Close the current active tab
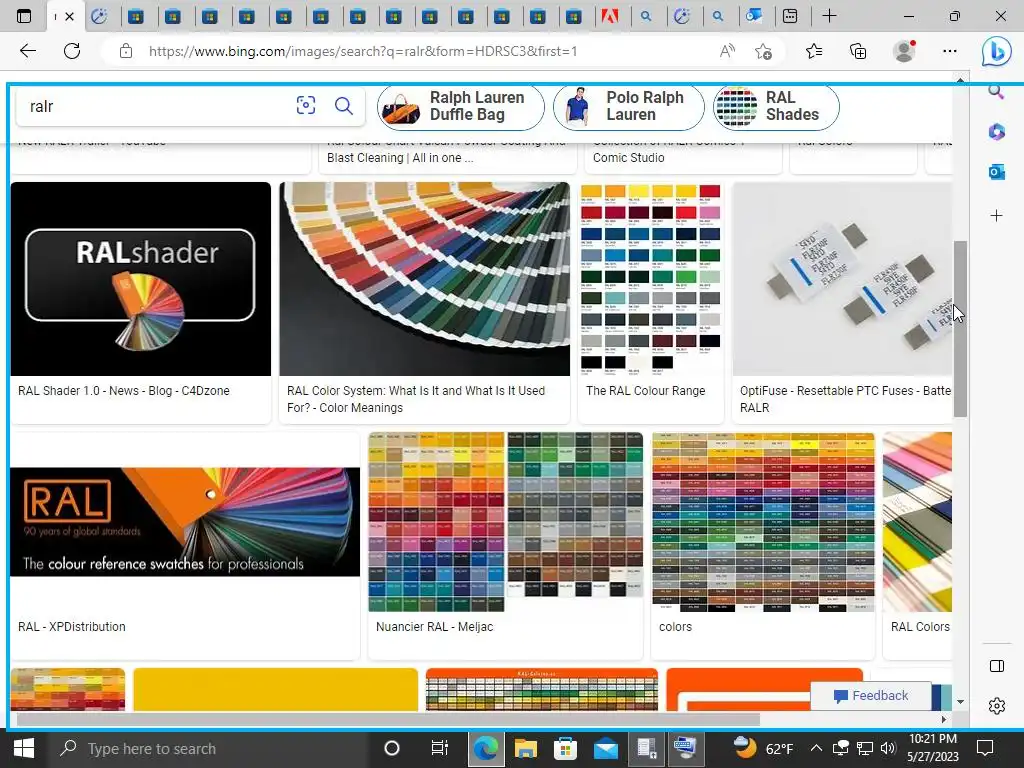Viewport: 1024px width, 768px height. click(x=70, y=16)
